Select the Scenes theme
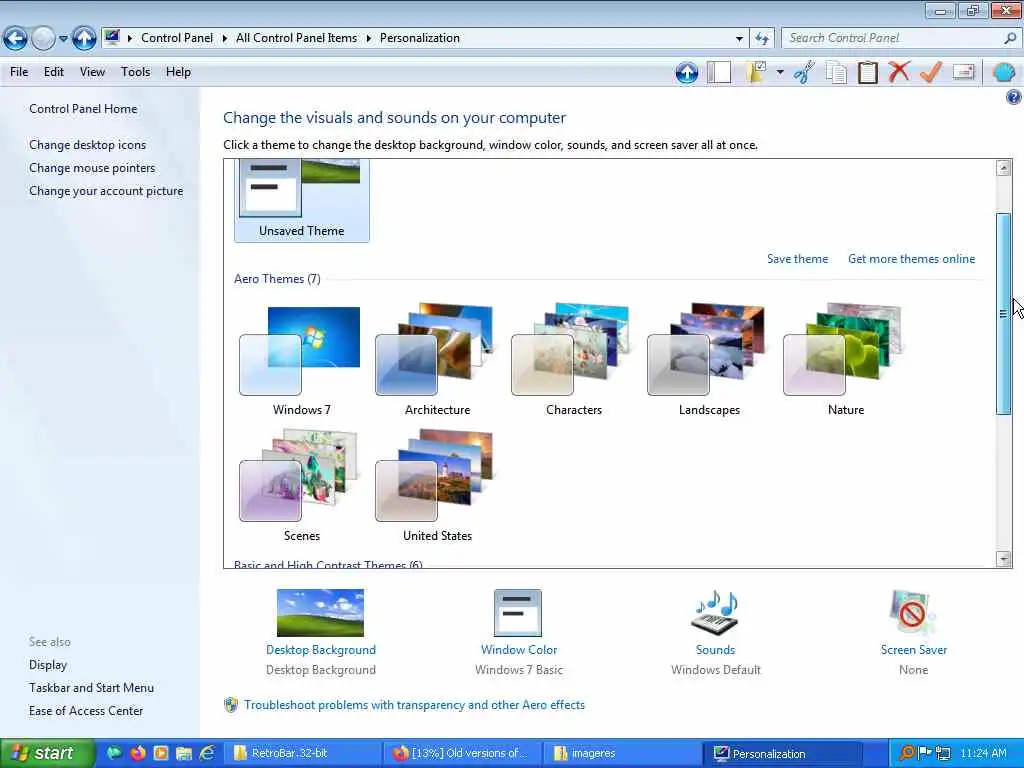This screenshot has width=1024, height=768. [x=302, y=486]
